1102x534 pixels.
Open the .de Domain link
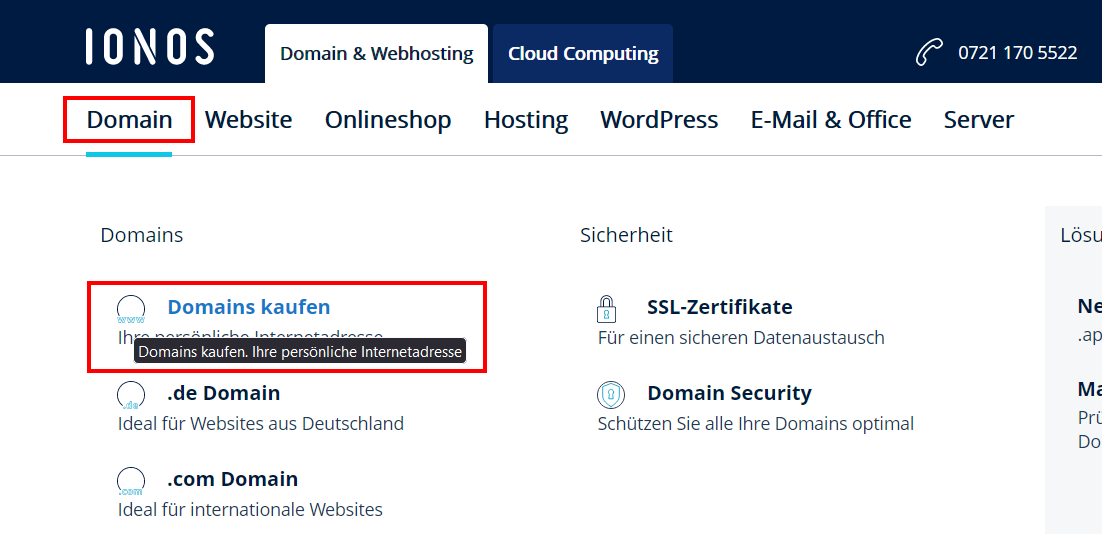coord(223,393)
